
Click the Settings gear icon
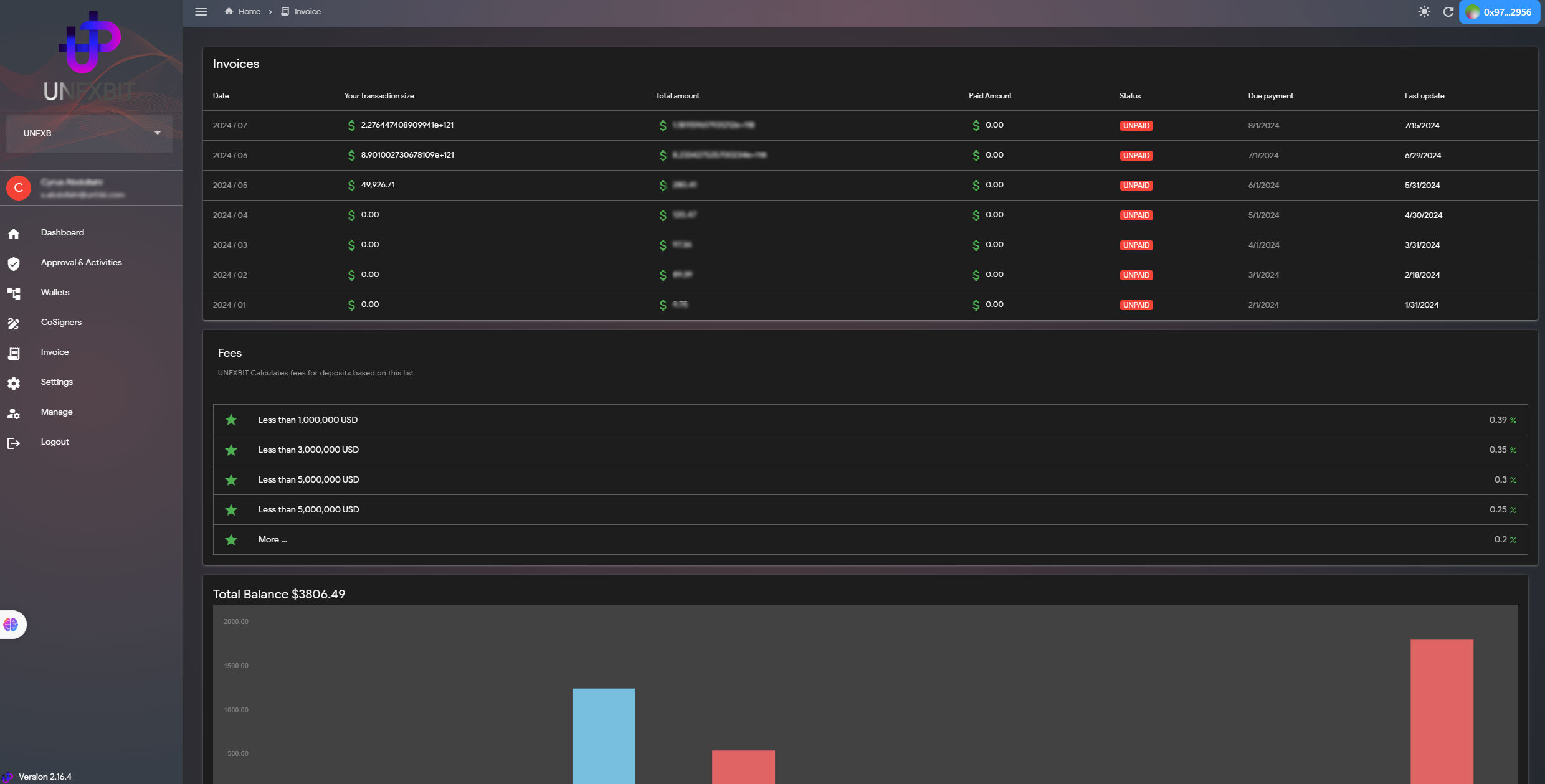click(x=14, y=383)
